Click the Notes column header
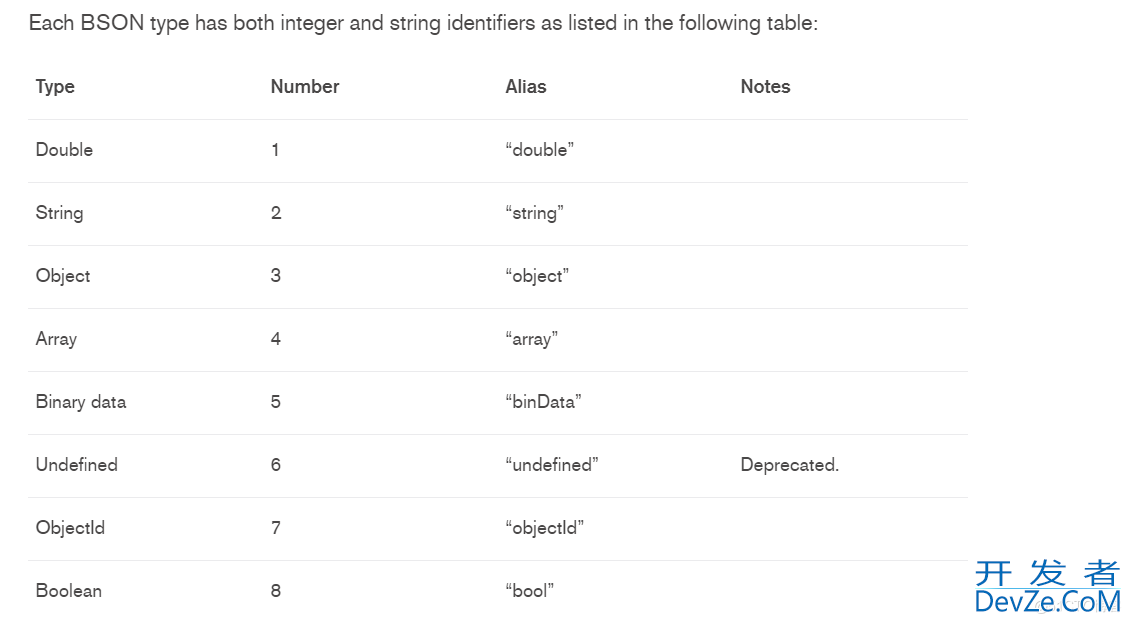The width and height of the screenshot is (1131, 623). click(765, 87)
